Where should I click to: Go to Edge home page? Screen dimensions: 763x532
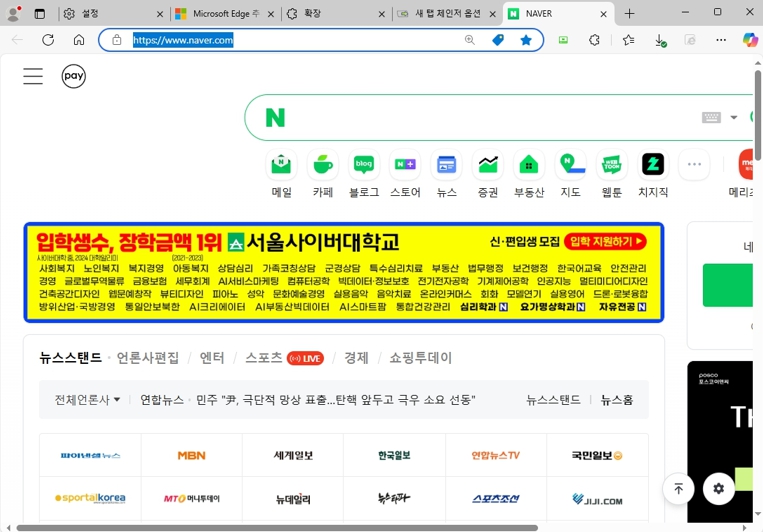79,40
